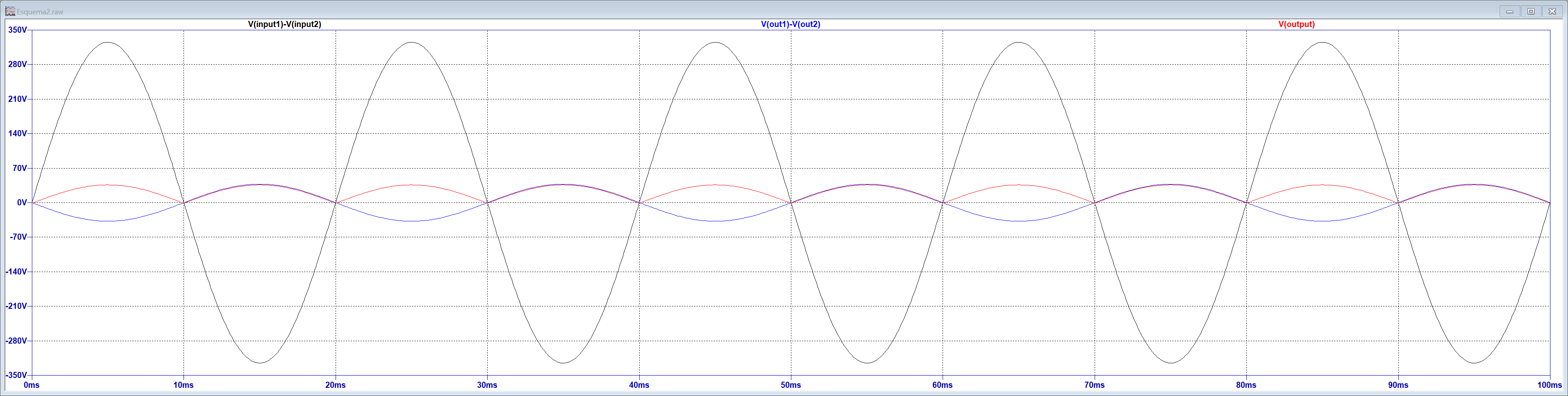Minimize the Esquema2.raw waveform window
The height and width of the screenshot is (396, 1568).
(1510, 11)
